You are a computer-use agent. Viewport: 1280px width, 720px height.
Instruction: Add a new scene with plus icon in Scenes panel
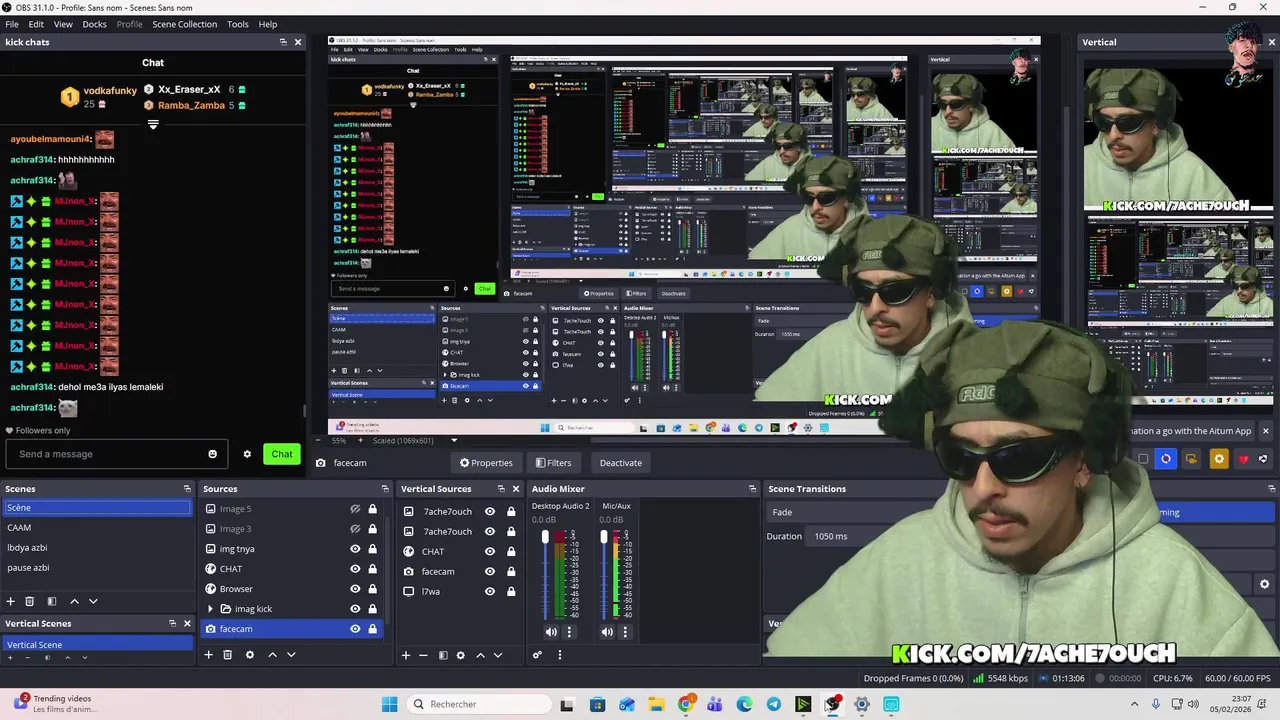tap(11, 601)
